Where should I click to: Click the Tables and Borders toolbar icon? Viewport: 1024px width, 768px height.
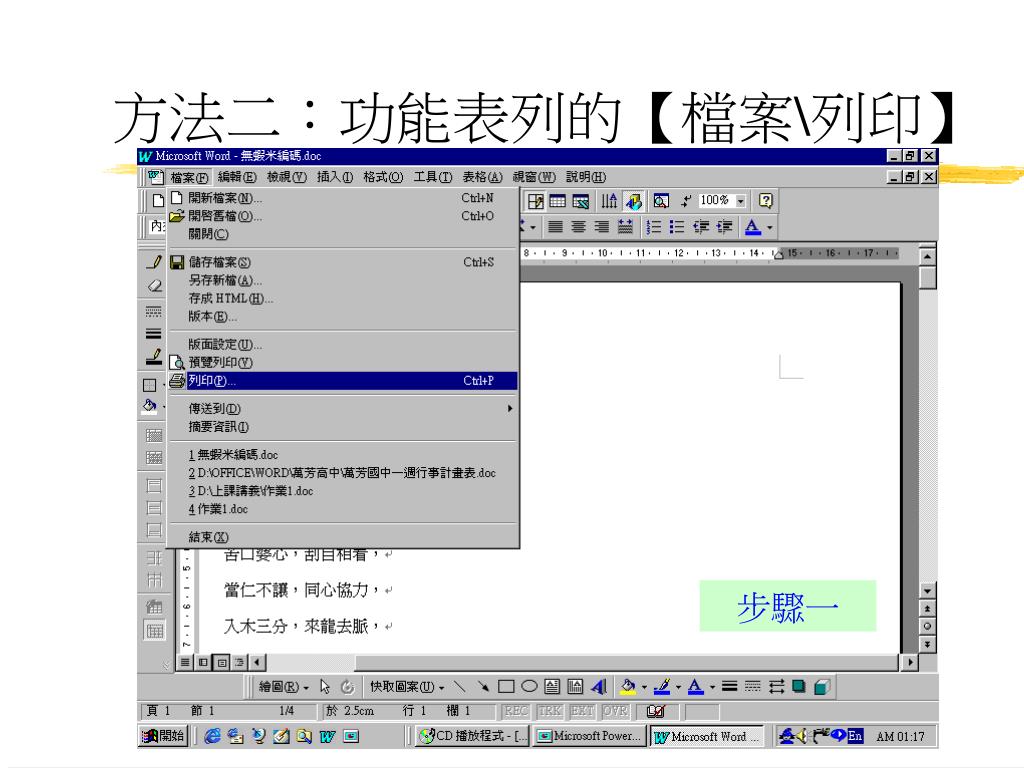point(536,201)
